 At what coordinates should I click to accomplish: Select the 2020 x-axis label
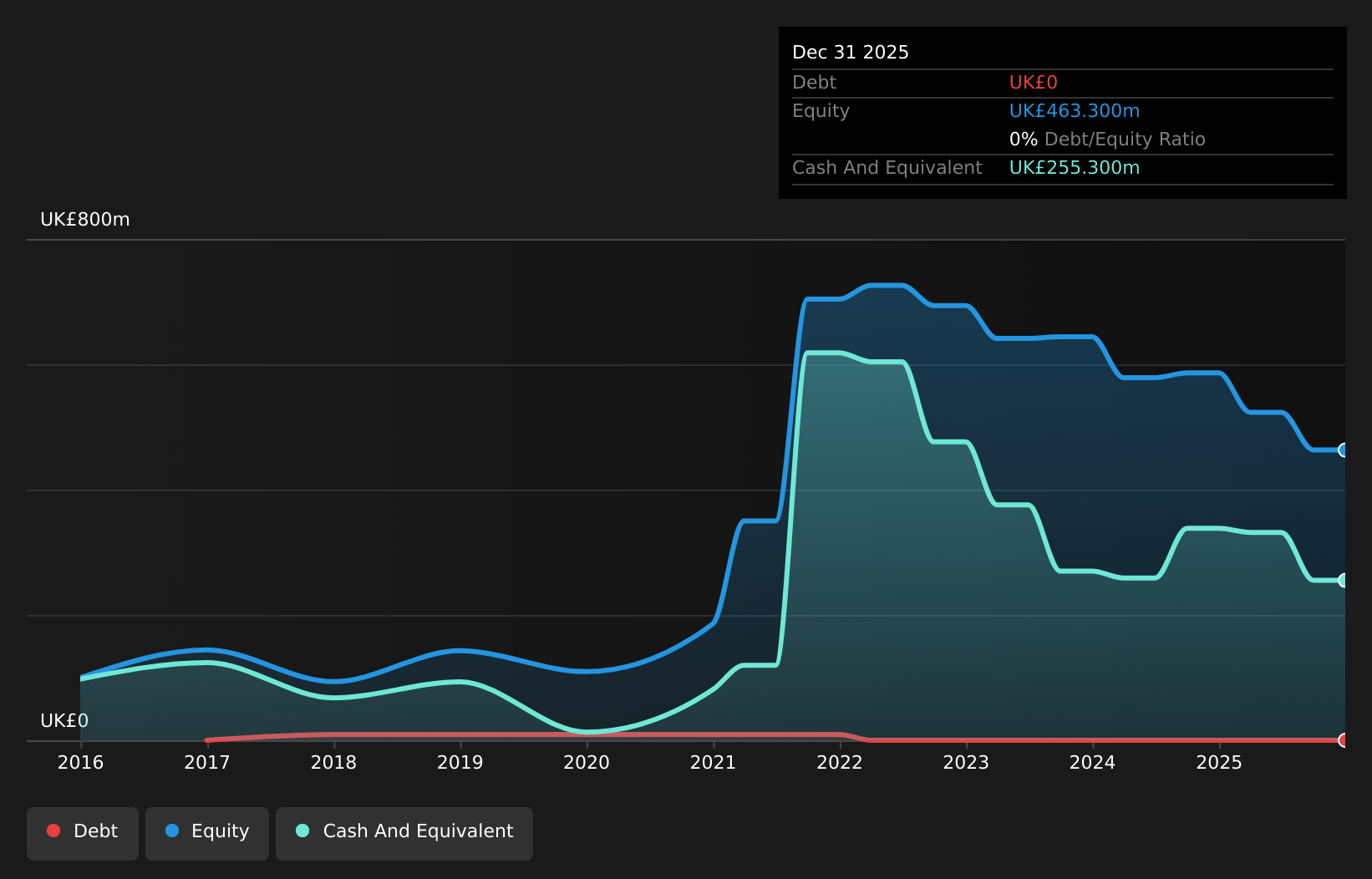pyautogui.click(x=587, y=762)
